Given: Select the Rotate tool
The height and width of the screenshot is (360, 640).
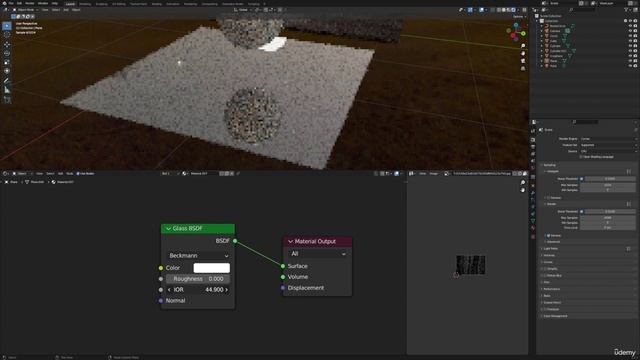Looking at the screenshot, I should (7, 53).
